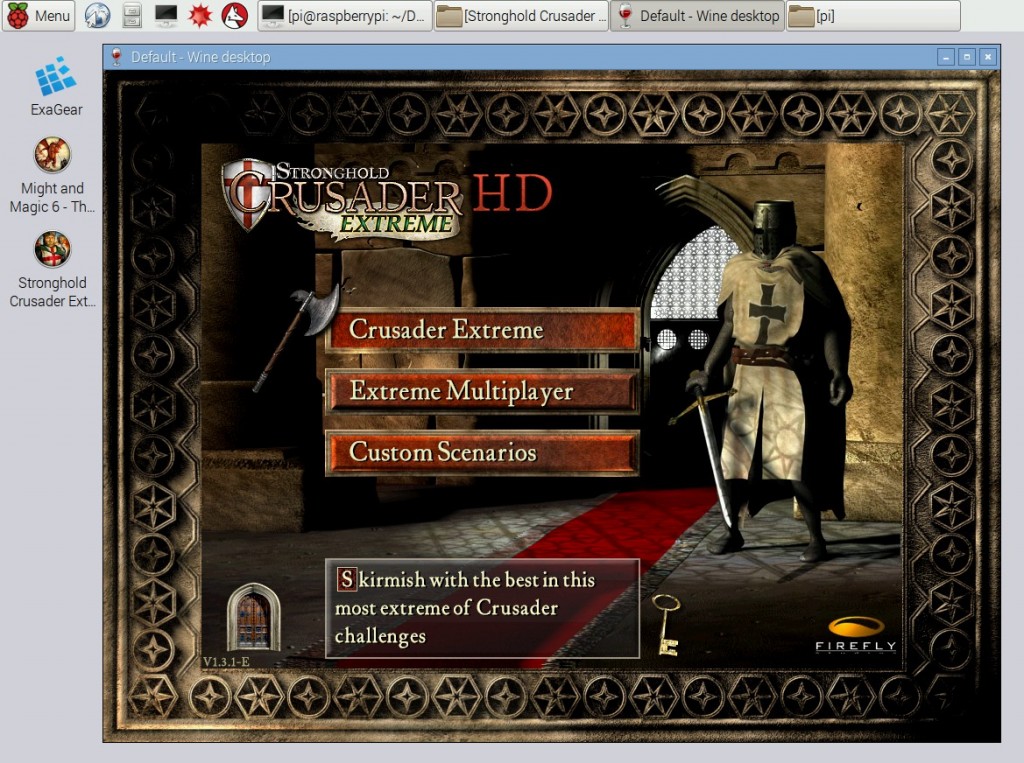Screen dimensions: 1024x763
Task: Open Might and Magic 6 desktop shortcut
Action: point(52,176)
